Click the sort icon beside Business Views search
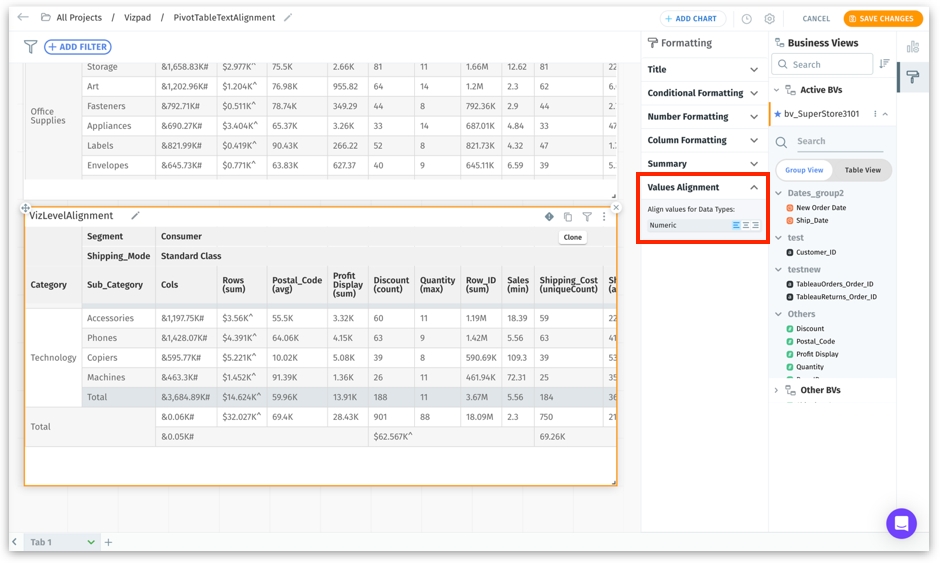Screen dimensions: 940x566 (884, 64)
